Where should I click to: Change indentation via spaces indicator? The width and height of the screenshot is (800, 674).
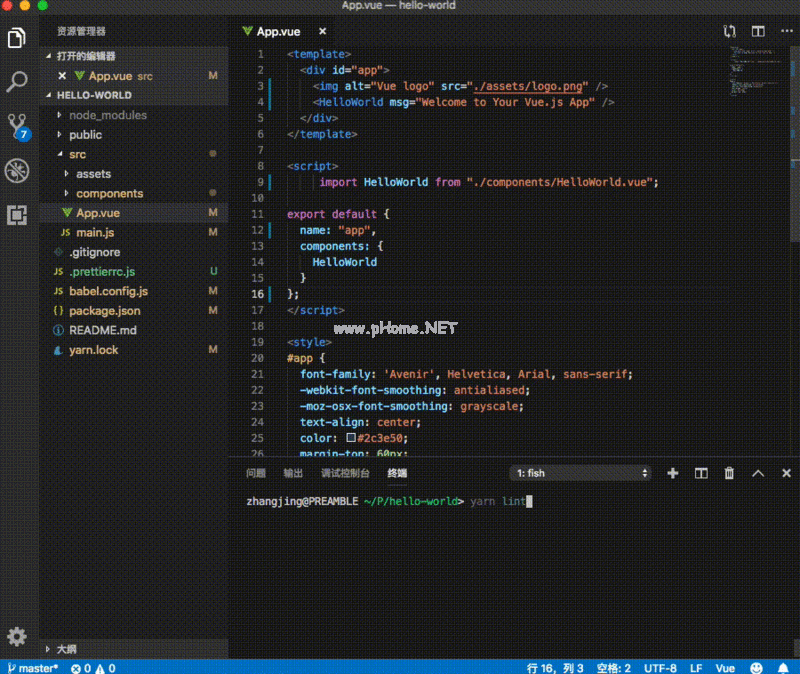[x=614, y=668]
